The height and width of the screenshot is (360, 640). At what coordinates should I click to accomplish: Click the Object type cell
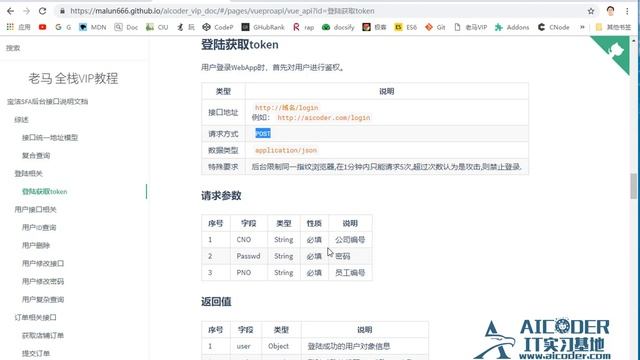pyautogui.click(x=281, y=346)
